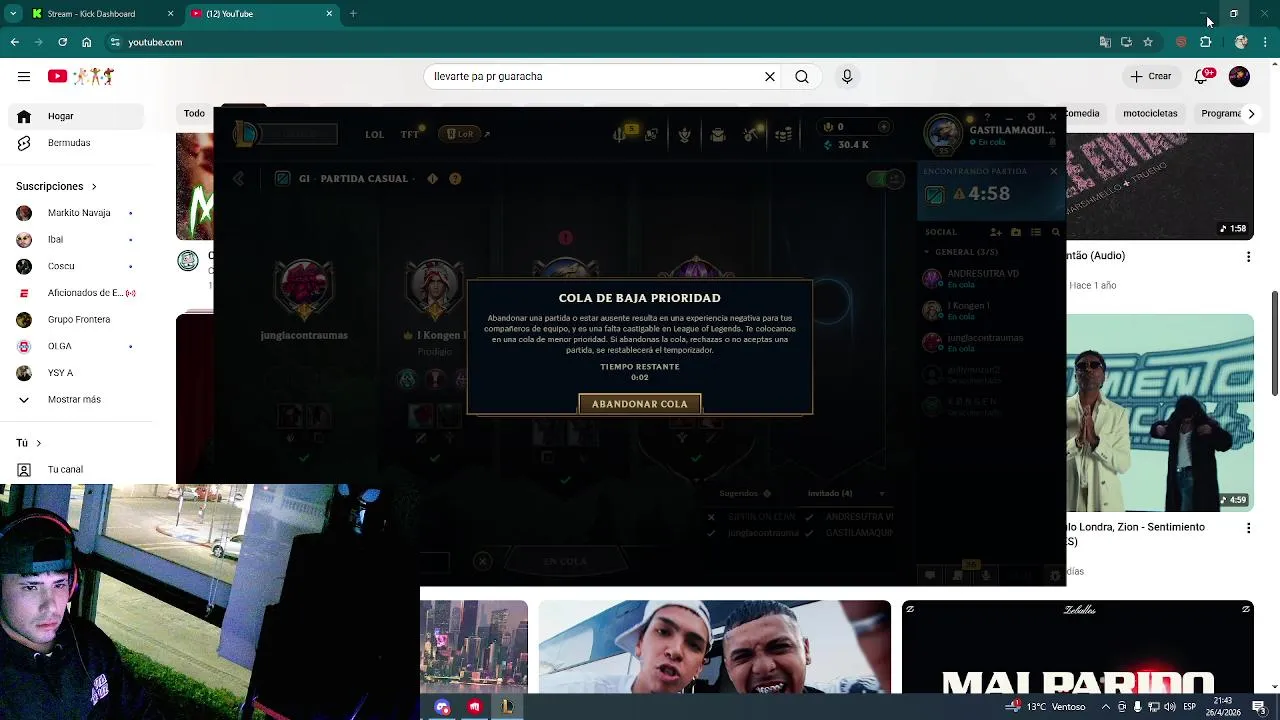Select friend I Kongen I in social list

point(990,310)
